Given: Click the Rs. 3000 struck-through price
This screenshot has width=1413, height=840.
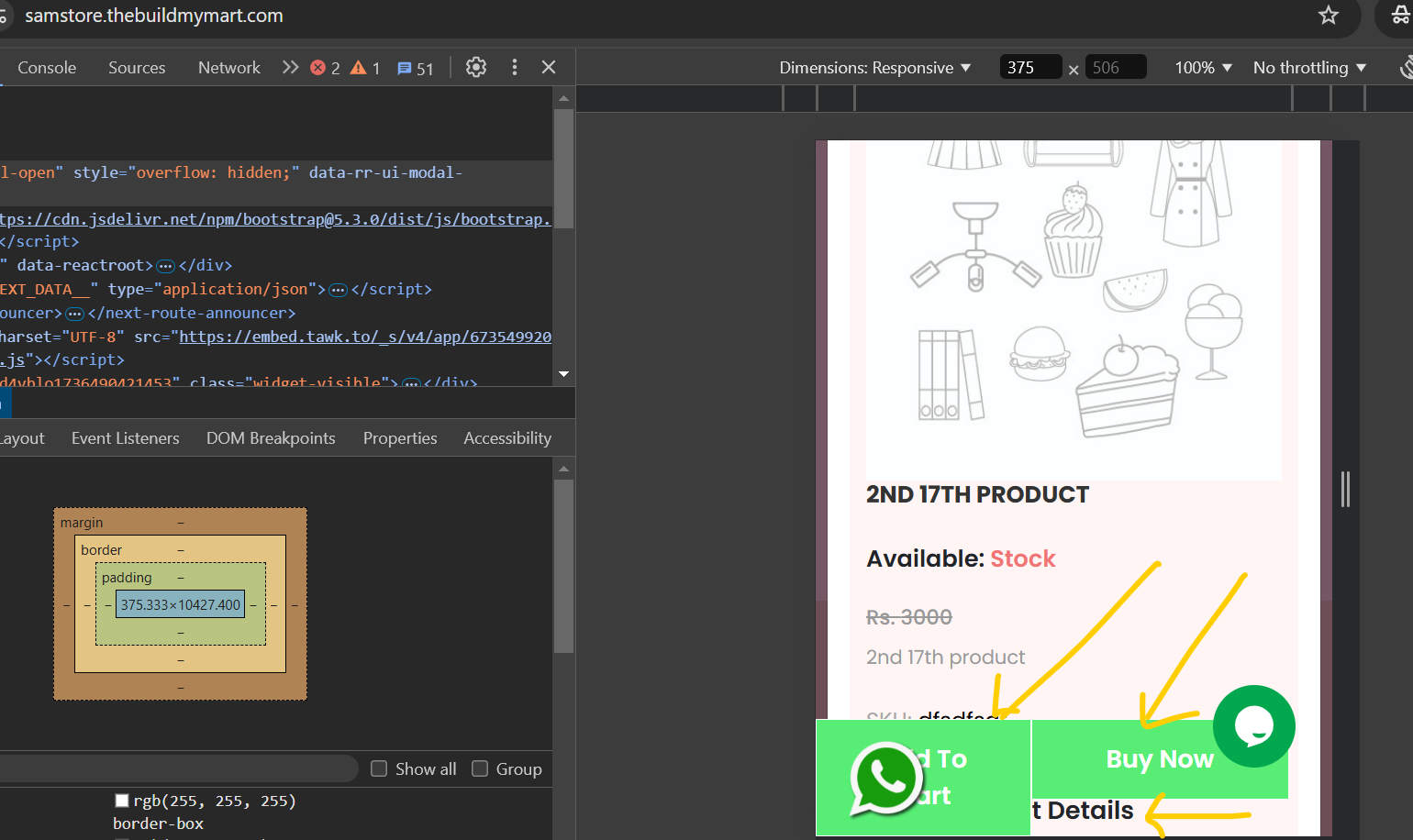Looking at the screenshot, I should coord(909,617).
